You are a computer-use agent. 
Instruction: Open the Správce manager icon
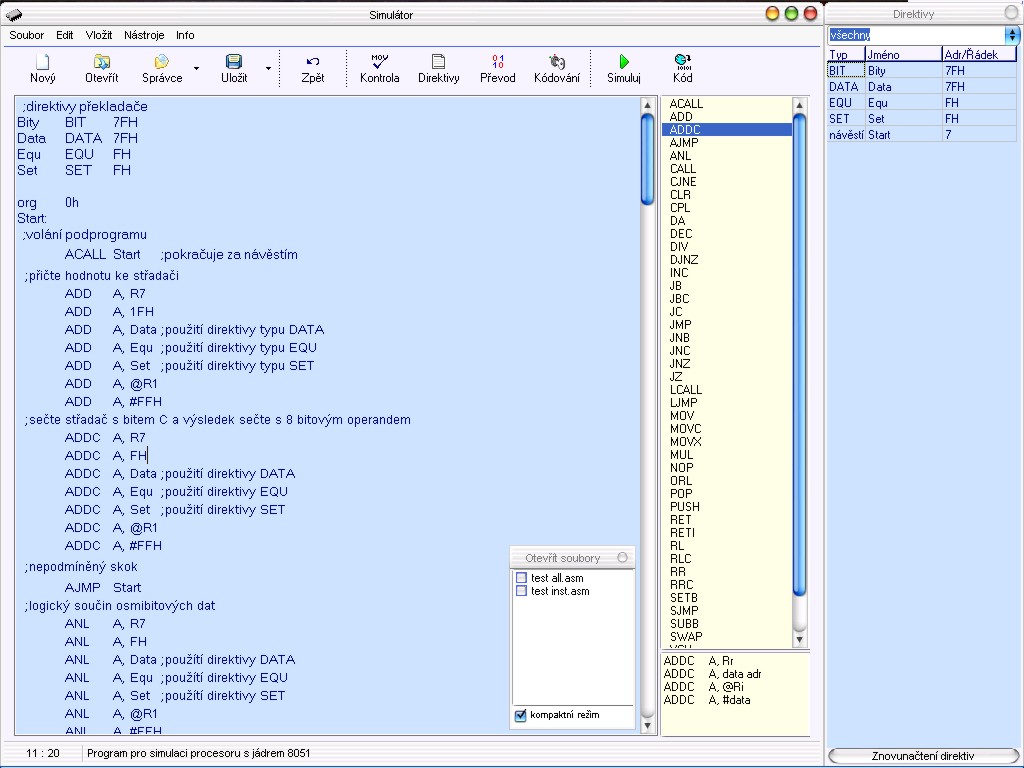(161, 63)
